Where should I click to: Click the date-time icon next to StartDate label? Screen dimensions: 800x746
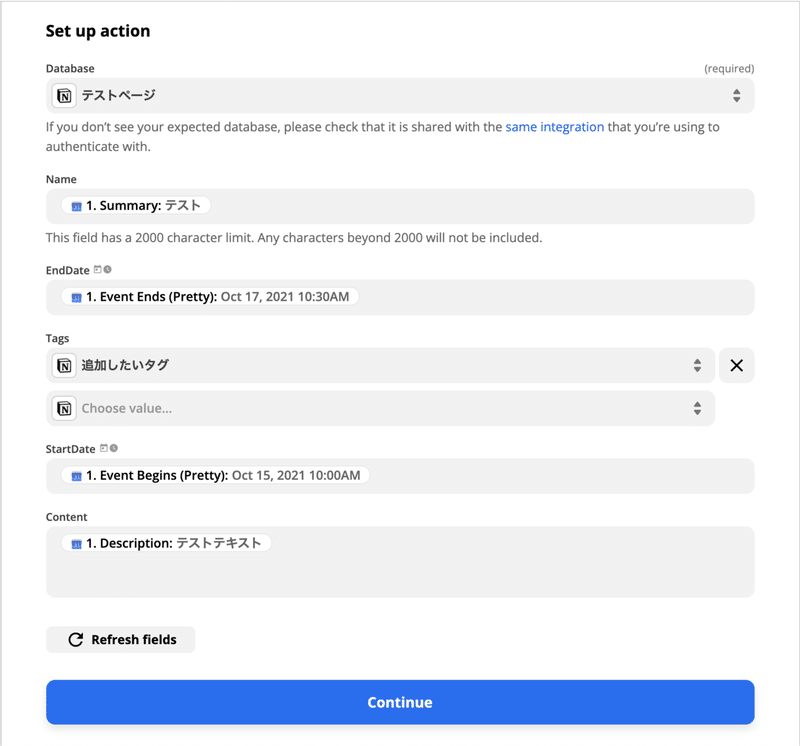109,449
